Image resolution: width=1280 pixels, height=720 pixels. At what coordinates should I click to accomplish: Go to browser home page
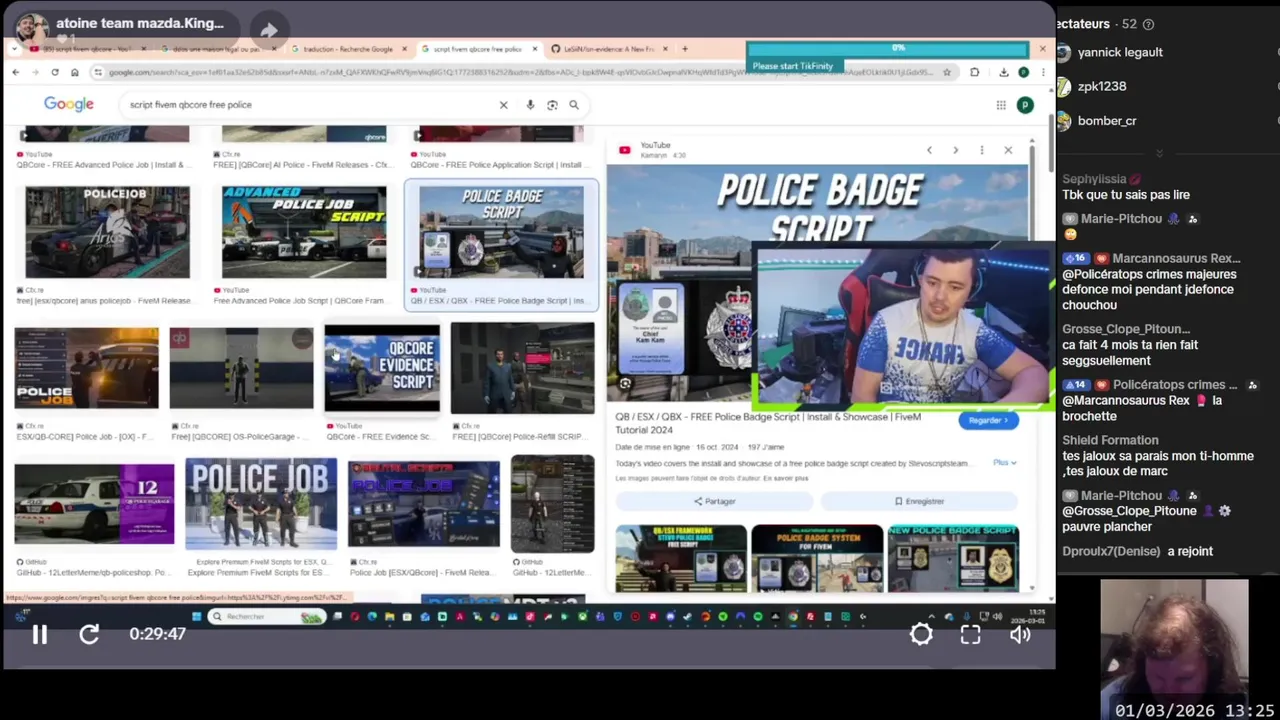[74, 72]
